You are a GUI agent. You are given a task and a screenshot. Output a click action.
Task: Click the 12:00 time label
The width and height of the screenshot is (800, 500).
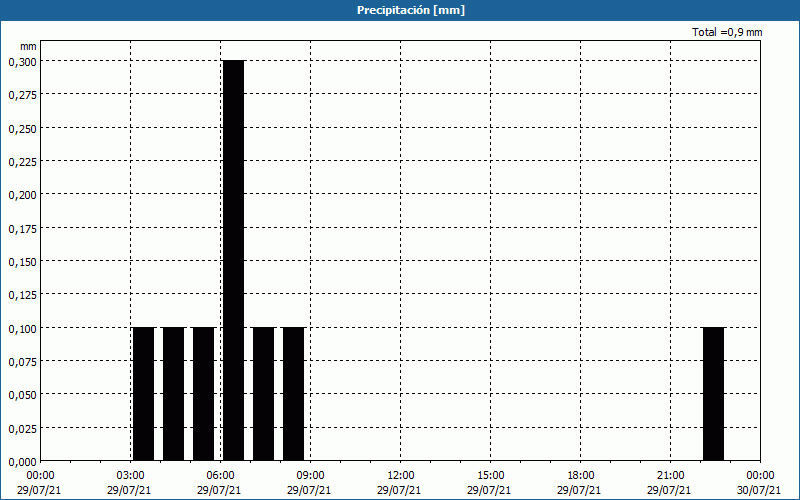pyautogui.click(x=401, y=476)
